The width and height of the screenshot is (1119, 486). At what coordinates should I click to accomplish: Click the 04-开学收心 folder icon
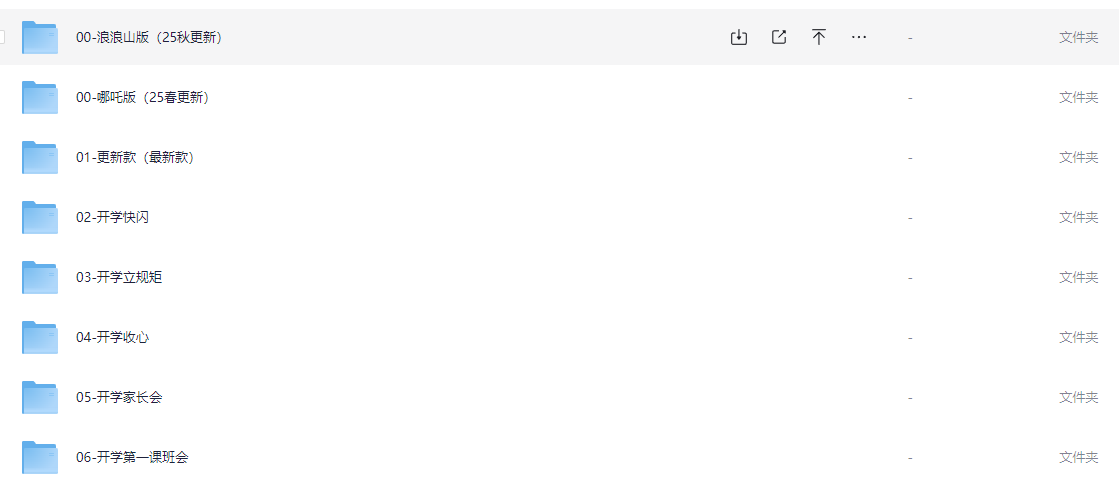(x=40, y=337)
